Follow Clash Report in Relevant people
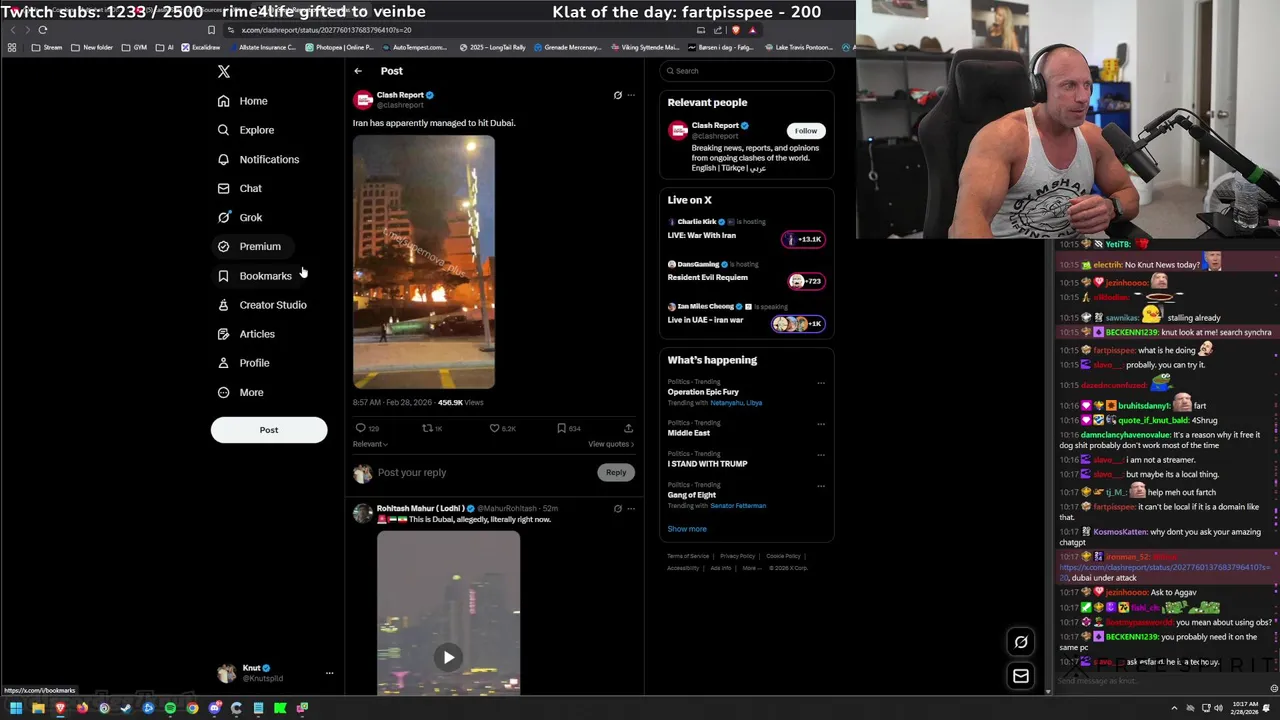Viewport: 1280px width, 720px height. (806, 131)
